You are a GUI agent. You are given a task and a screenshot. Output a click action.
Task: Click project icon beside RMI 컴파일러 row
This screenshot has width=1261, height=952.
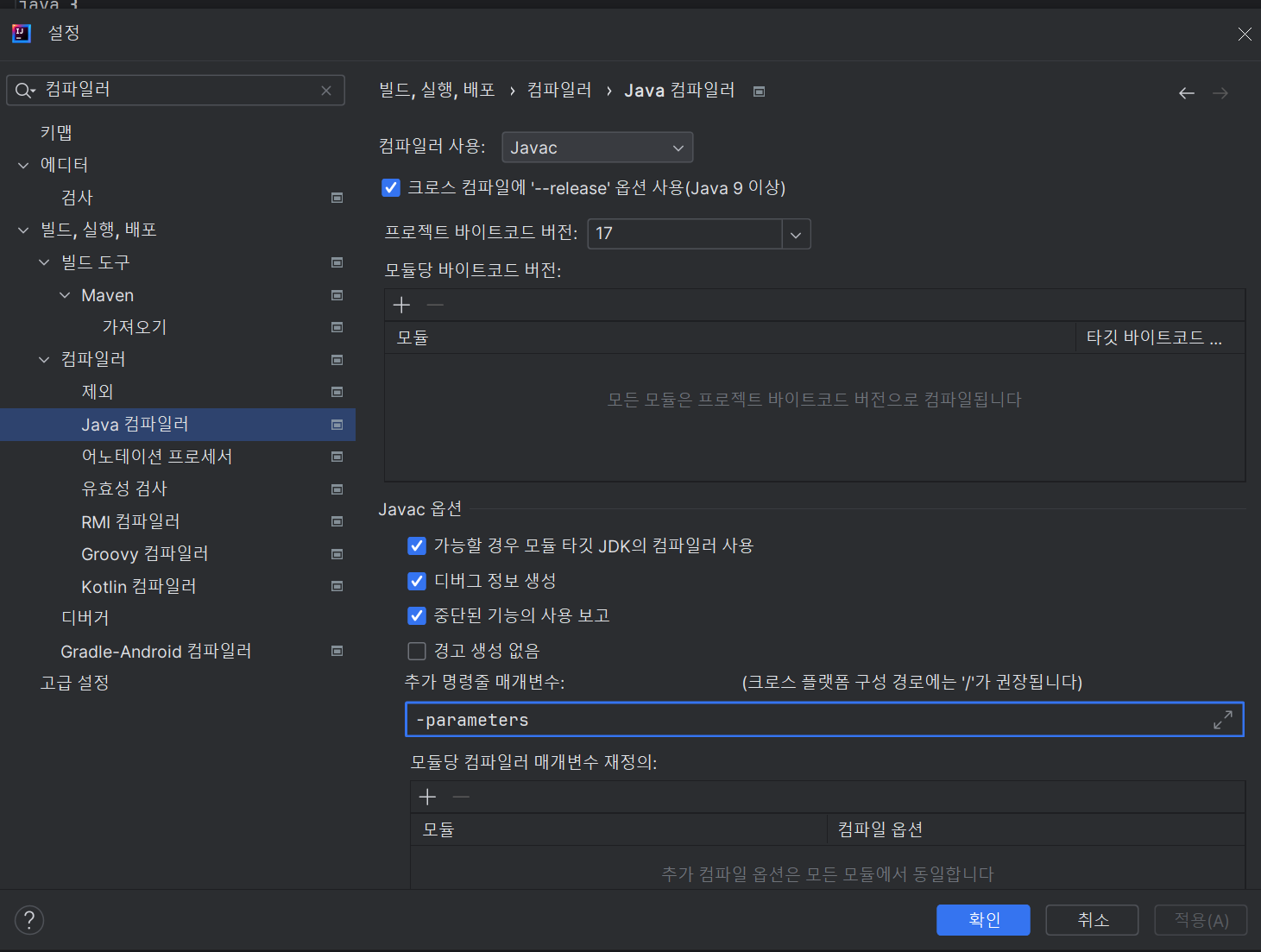click(x=337, y=521)
